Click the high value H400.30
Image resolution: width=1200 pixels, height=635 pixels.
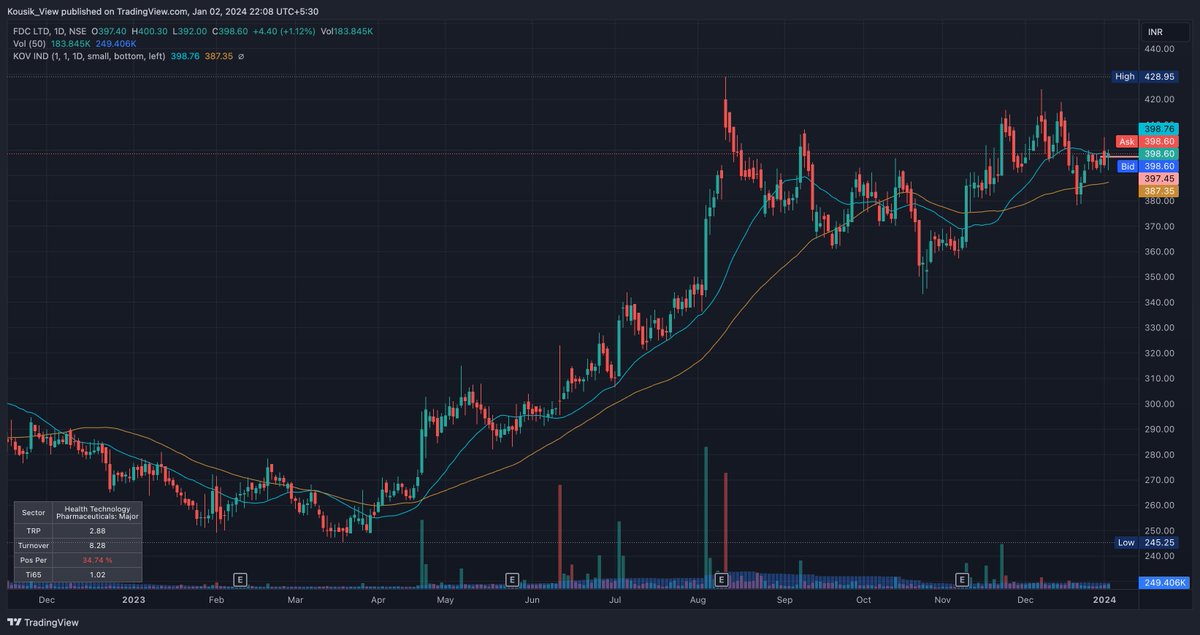coord(149,32)
